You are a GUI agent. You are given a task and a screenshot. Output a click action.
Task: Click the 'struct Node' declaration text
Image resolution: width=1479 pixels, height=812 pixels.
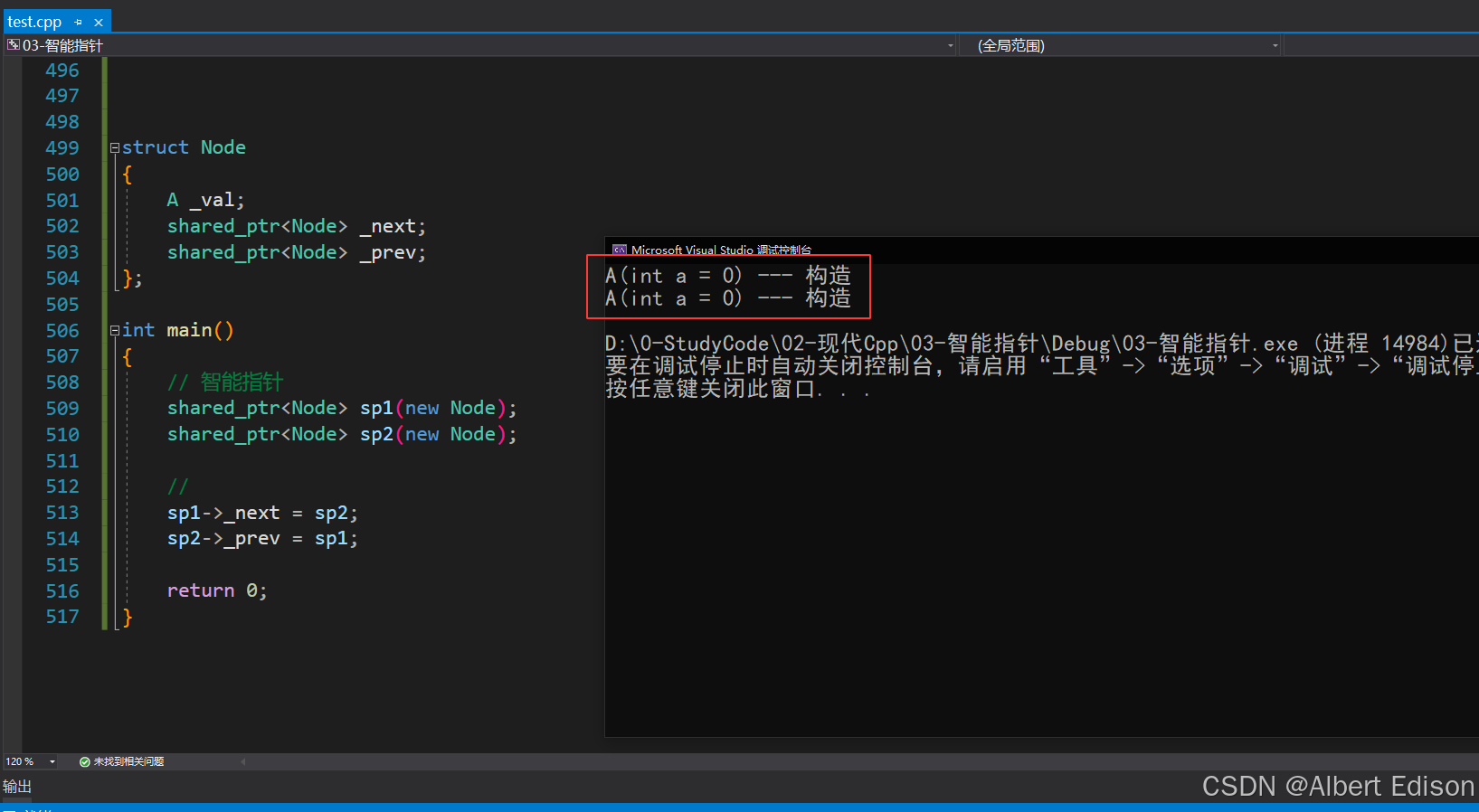pyautogui.click(x=184, y=147)
